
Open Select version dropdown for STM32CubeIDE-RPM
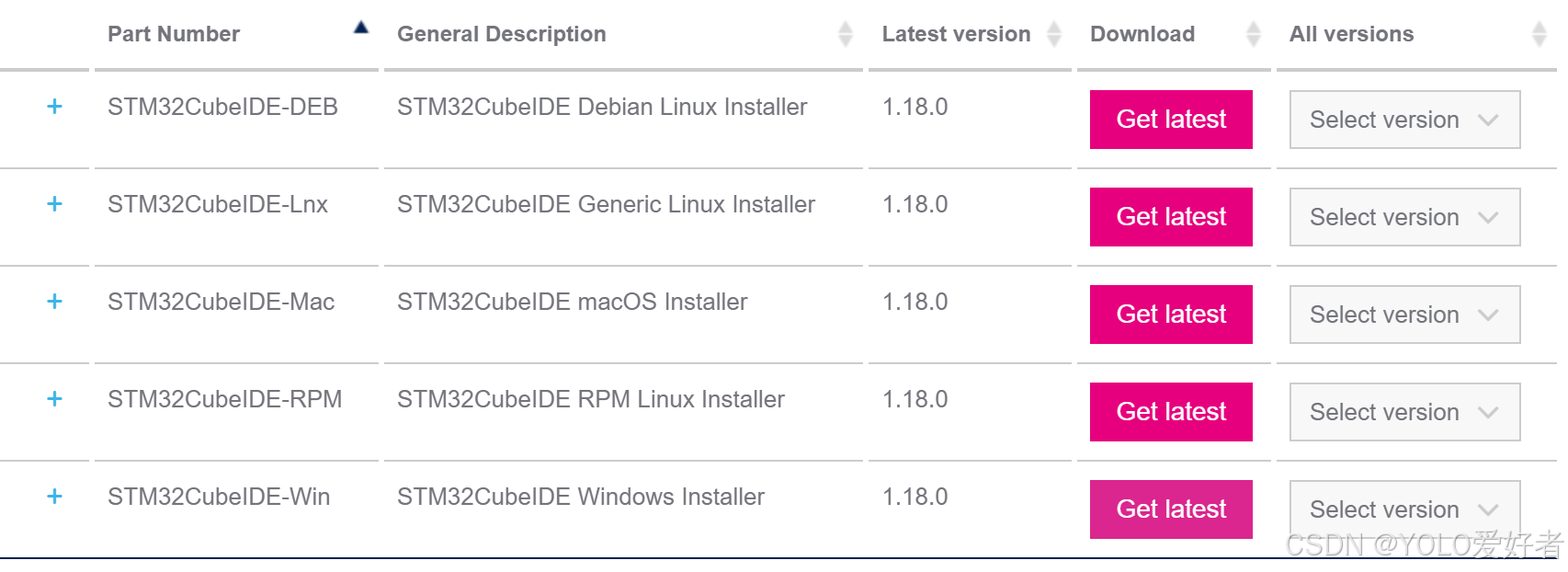pyautogui.click(x=1404, y=412)
